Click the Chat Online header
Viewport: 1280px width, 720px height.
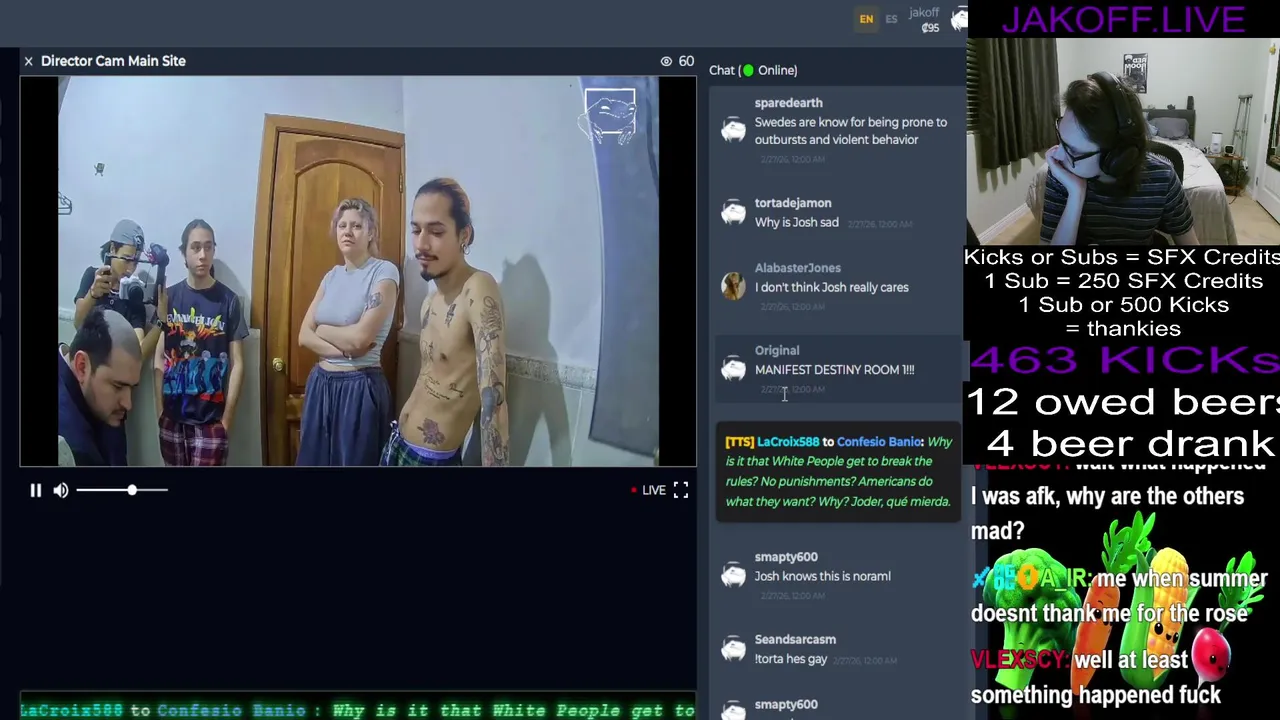[x=753, y=70]
